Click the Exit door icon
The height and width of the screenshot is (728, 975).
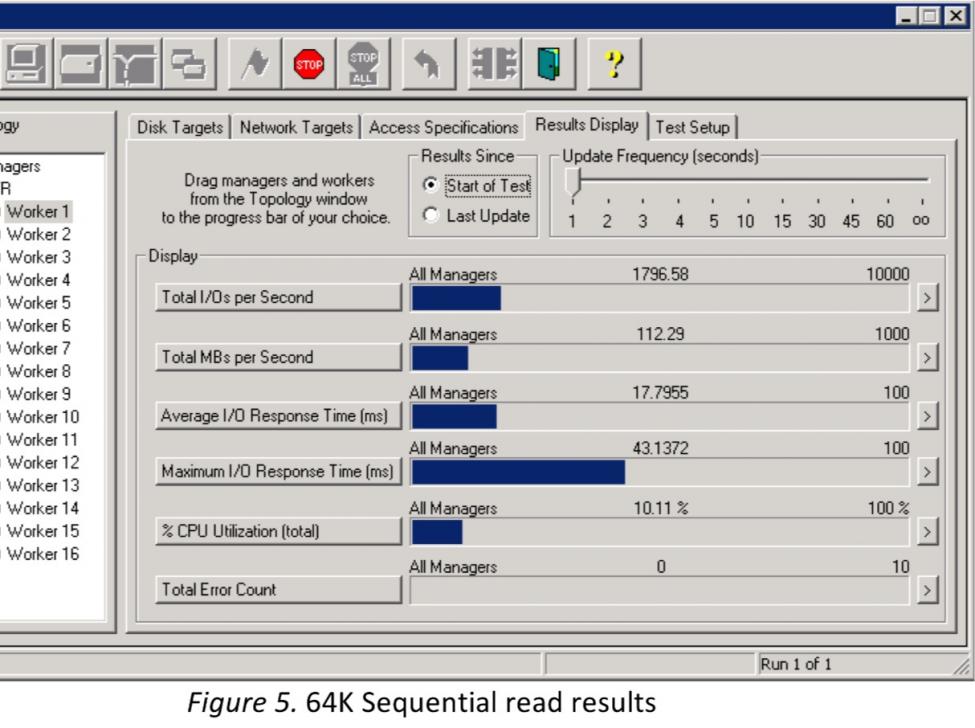point(548,63)
